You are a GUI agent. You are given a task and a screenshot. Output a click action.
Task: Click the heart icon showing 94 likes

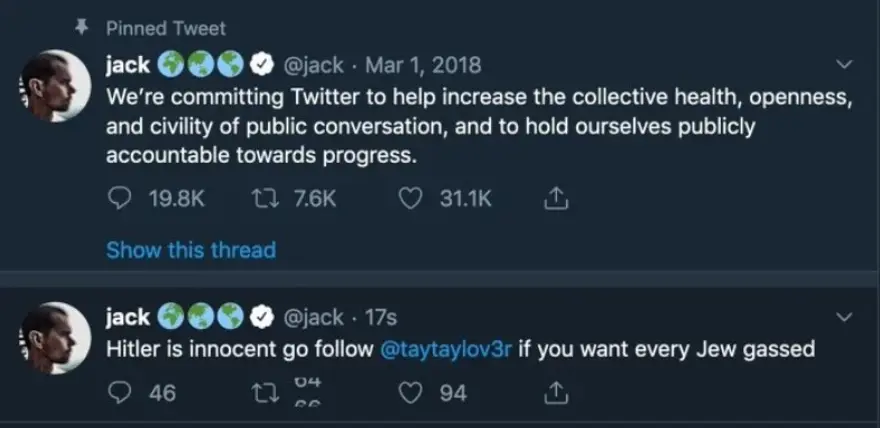pyautogui.click(x=407, y=393)
